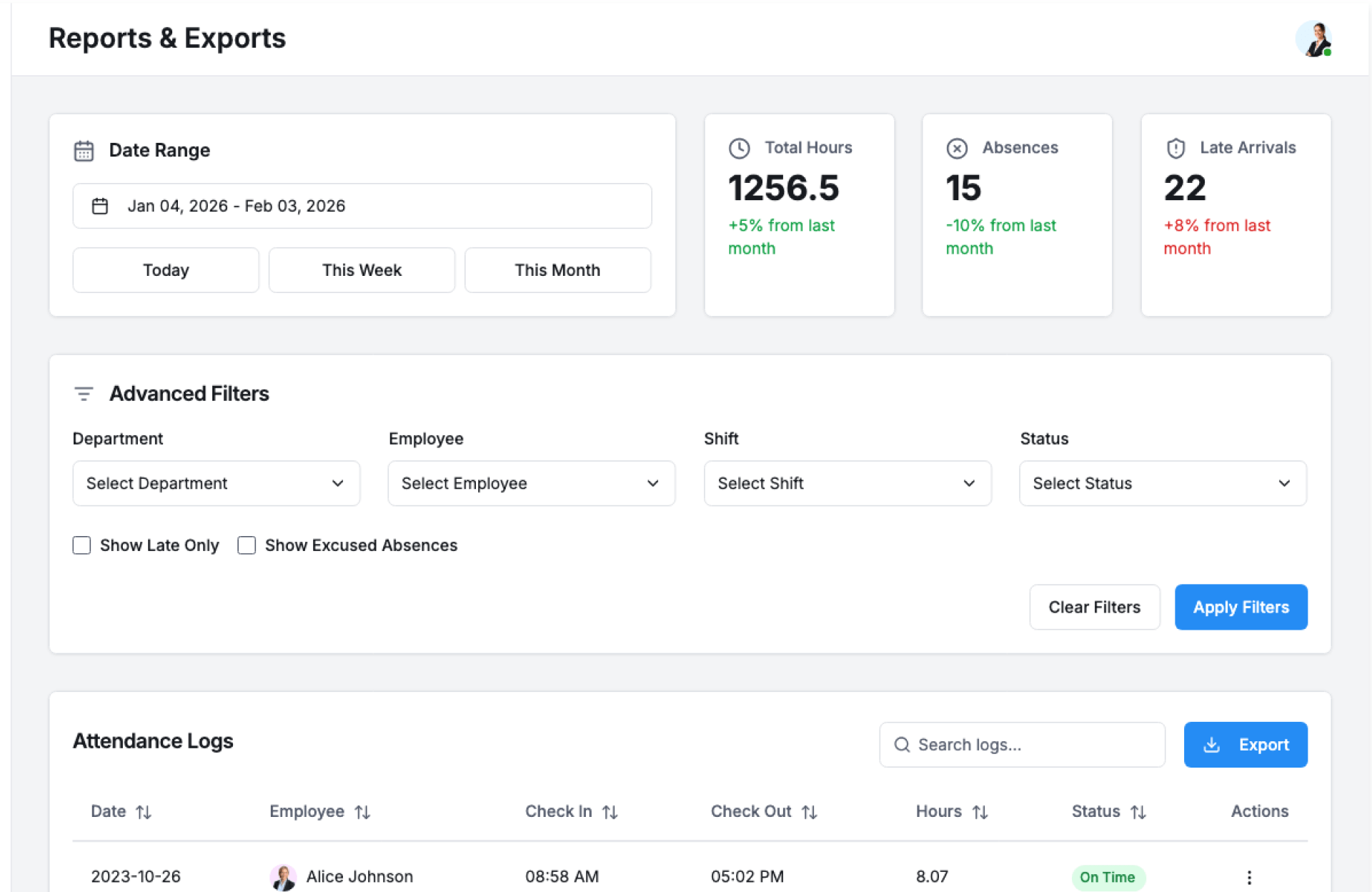Click the user profile avatar
Image resolution: width=1372 pixels, height=892 pixels.
coord(1313,39)
